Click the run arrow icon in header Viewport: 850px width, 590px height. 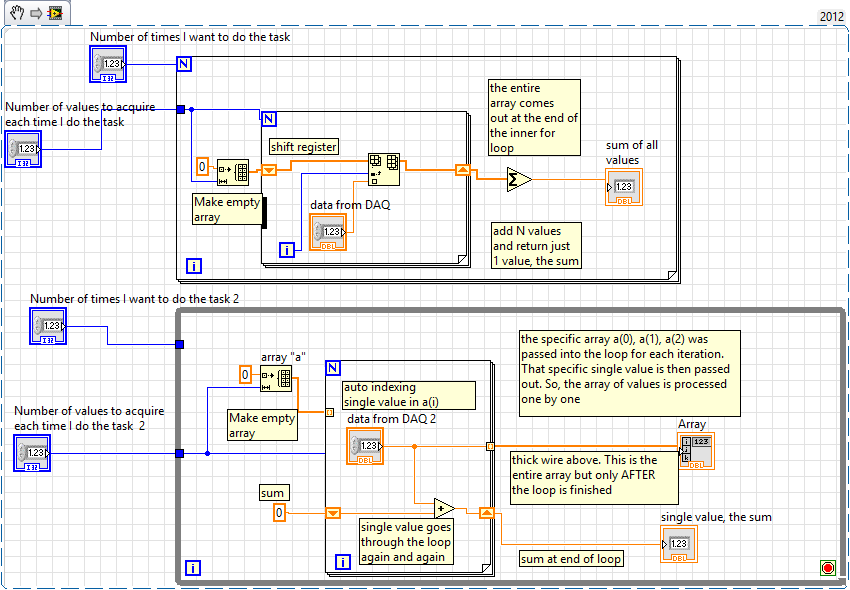36,13
